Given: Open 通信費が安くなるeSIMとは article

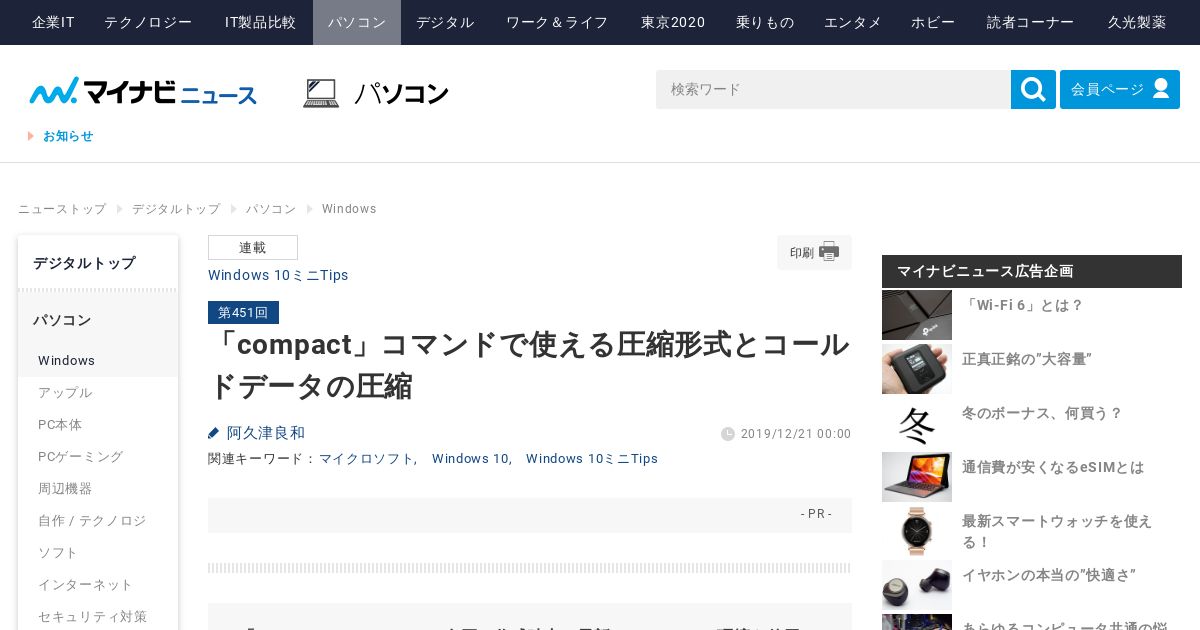Looking at the screenshot, I should pyautogui.click(x=1053, y=467).
